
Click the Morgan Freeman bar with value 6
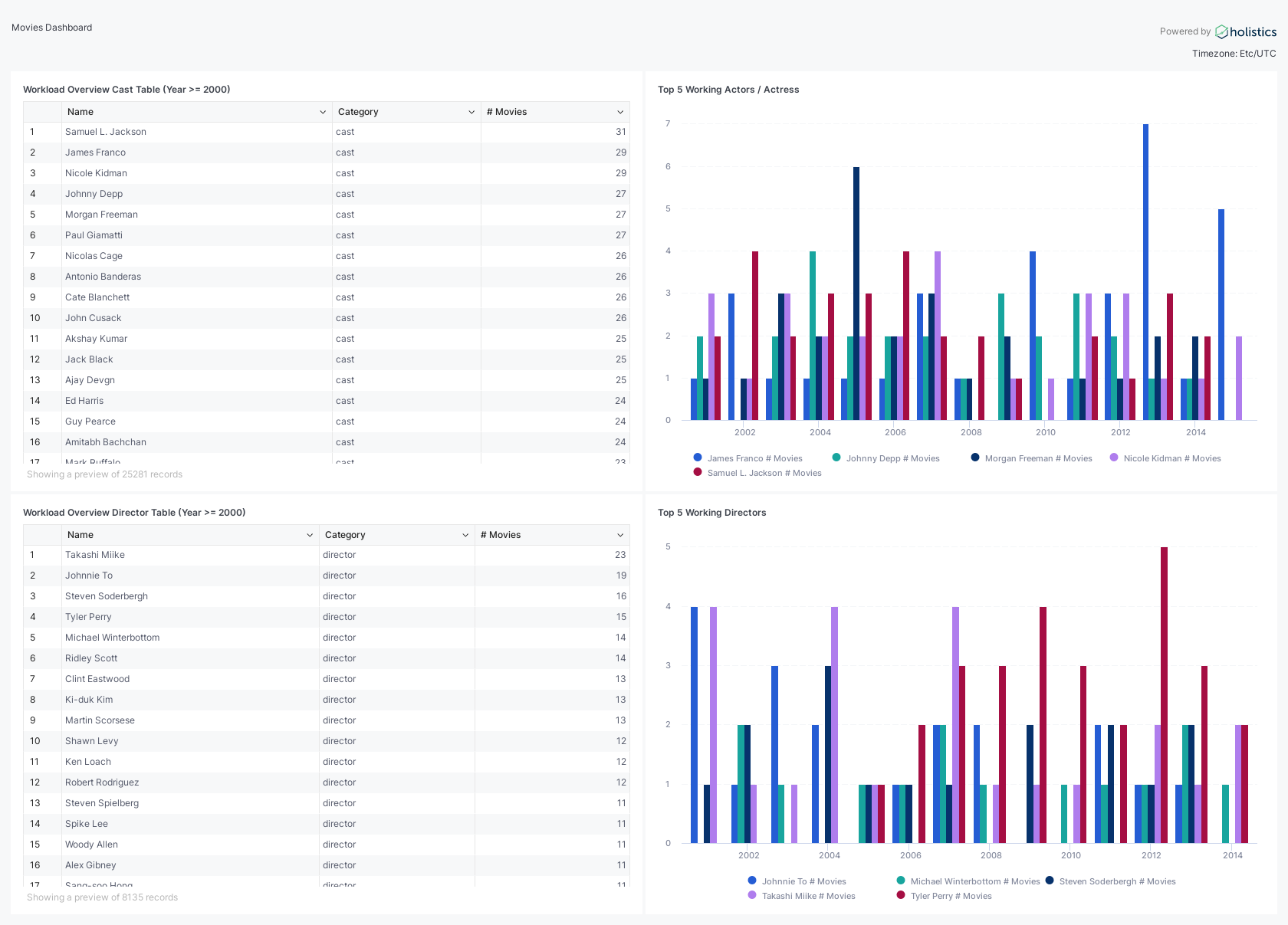[856, 294]
